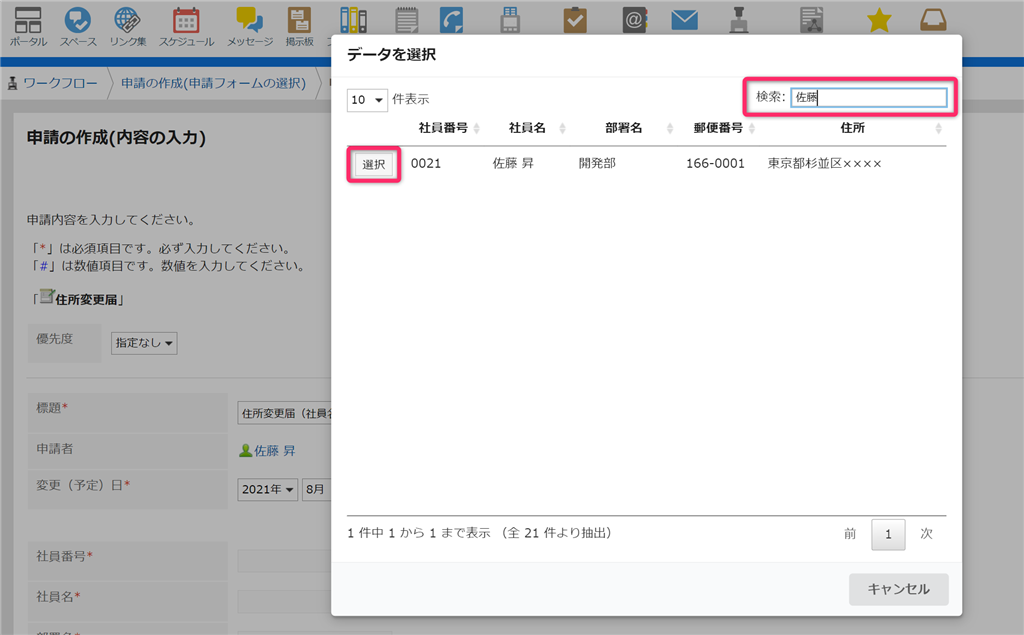Click the address book @ icon
1024x635 pixels.
634,20
